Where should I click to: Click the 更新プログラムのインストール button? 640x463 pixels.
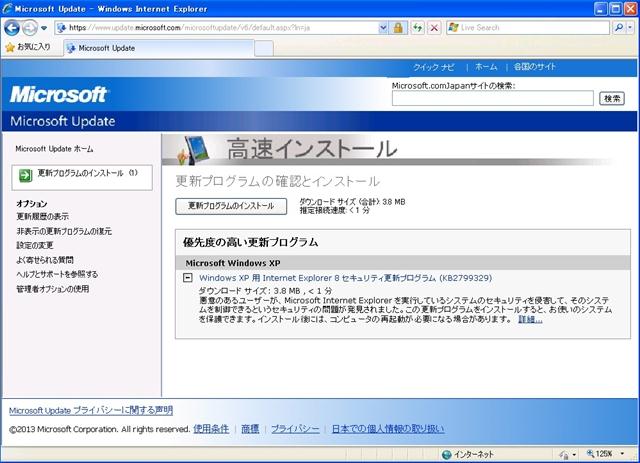pyautogui.click(x=231, y=206)
